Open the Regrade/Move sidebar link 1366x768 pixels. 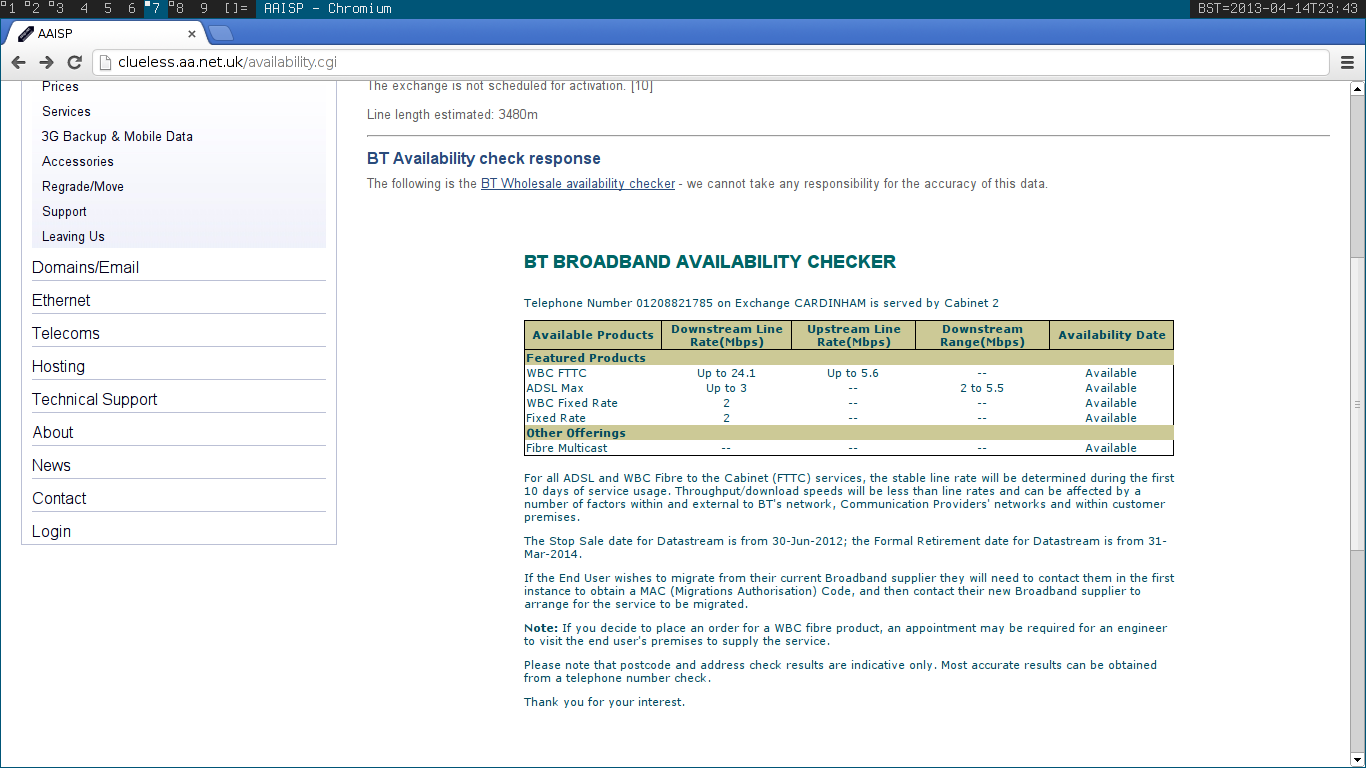83,187
